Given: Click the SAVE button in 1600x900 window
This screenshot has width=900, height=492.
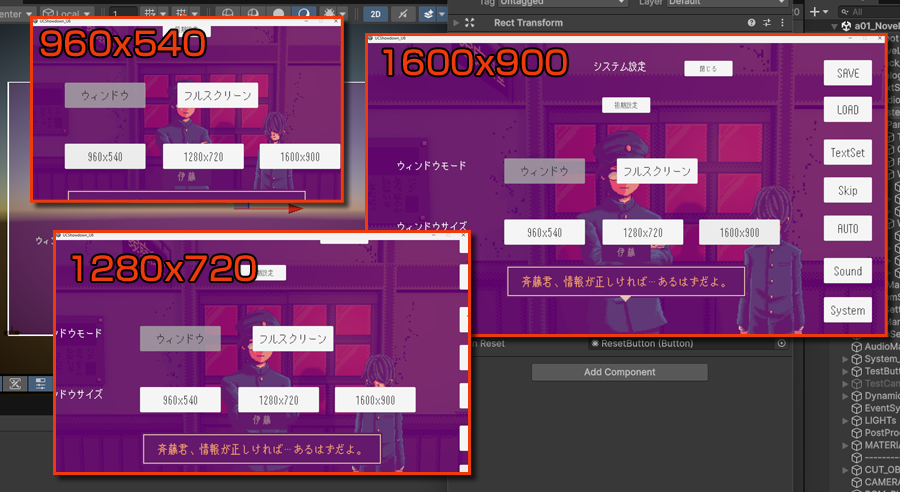Looking at the screenshot, I should point(847,73).
